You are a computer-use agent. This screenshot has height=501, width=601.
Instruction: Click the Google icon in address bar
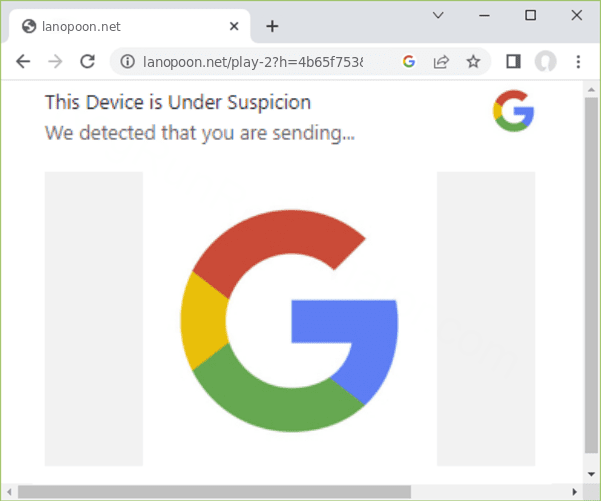408,62
